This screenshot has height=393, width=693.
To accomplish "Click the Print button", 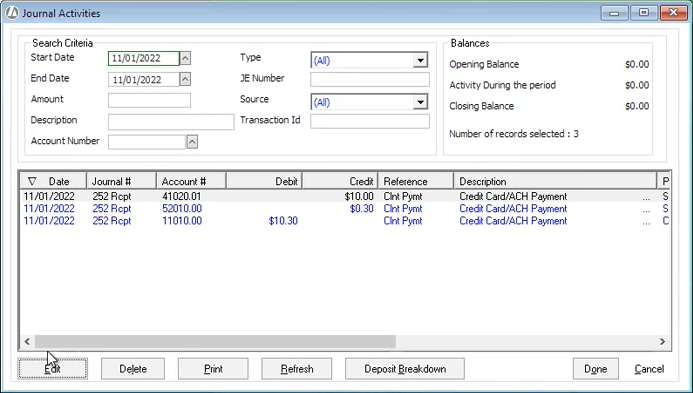I will (x=213, y=369).
